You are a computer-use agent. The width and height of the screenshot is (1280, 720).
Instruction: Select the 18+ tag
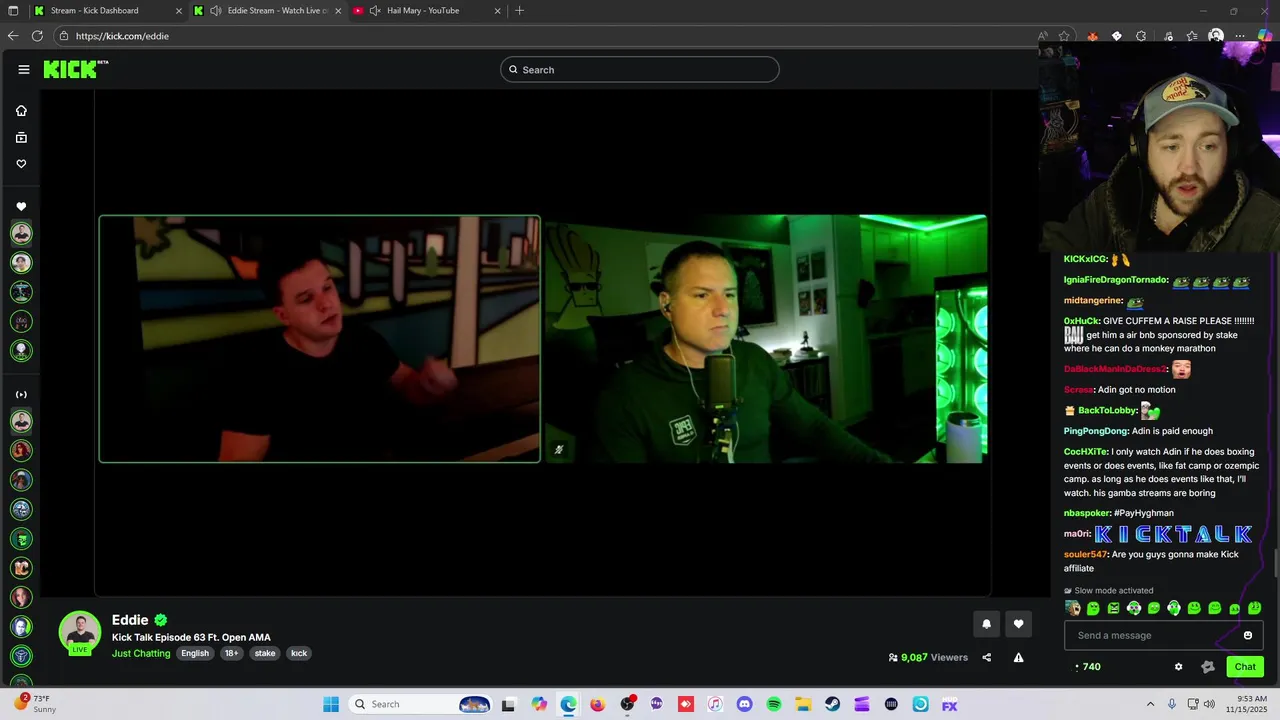pos(231,653)
